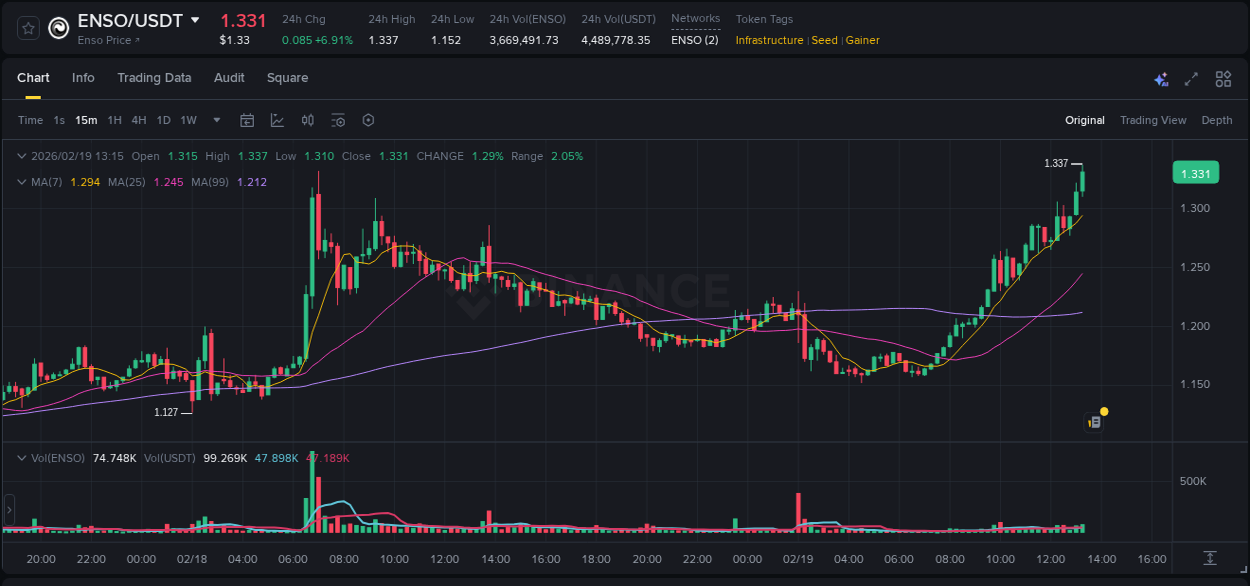1250x586 pixels.
Task: Click the candle comparison icon on chart toolbar
Action: click(308, 120)
